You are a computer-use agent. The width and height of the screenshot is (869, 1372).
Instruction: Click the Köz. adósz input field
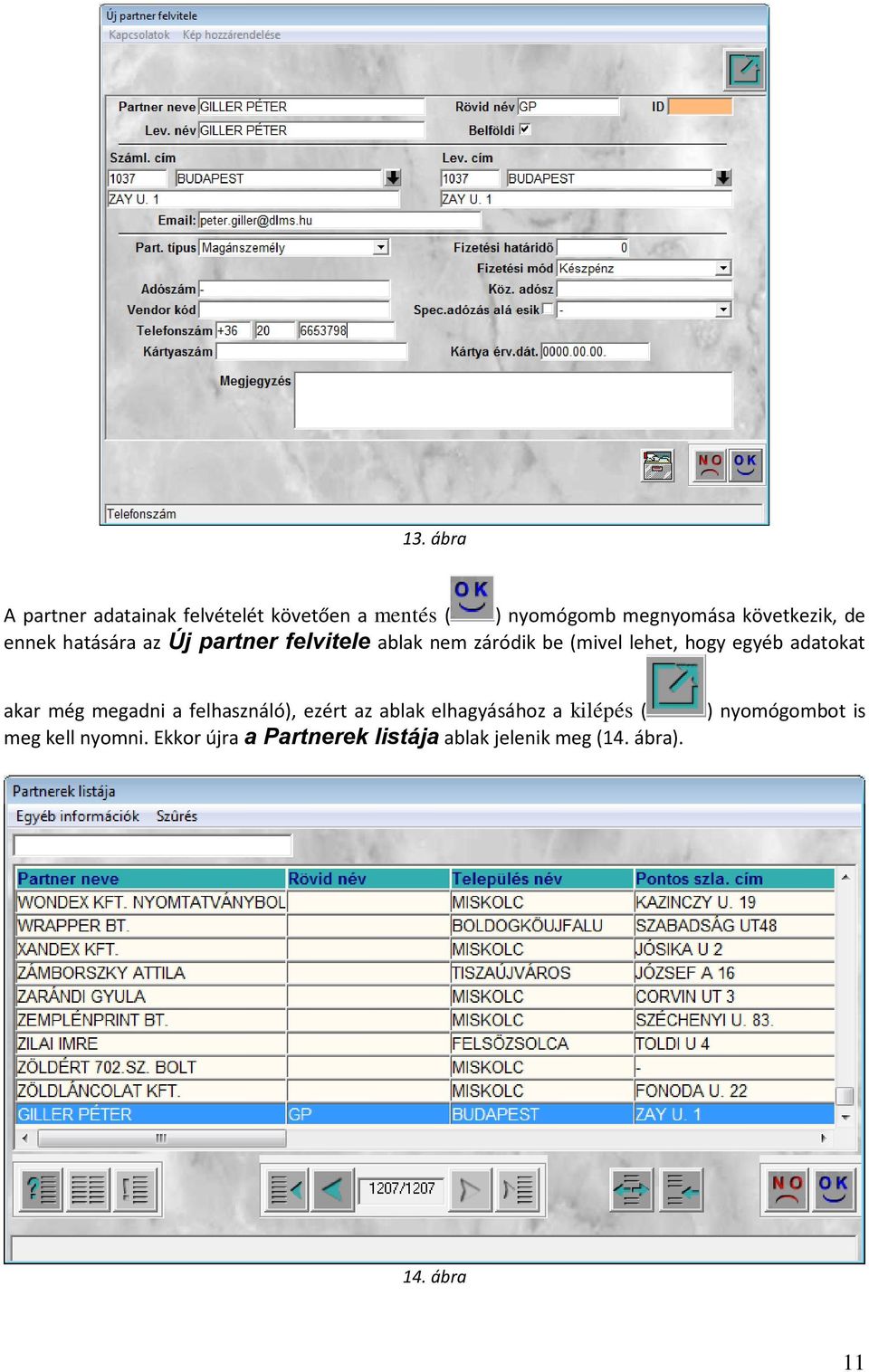pyautogui.click(x=644, y=290)
